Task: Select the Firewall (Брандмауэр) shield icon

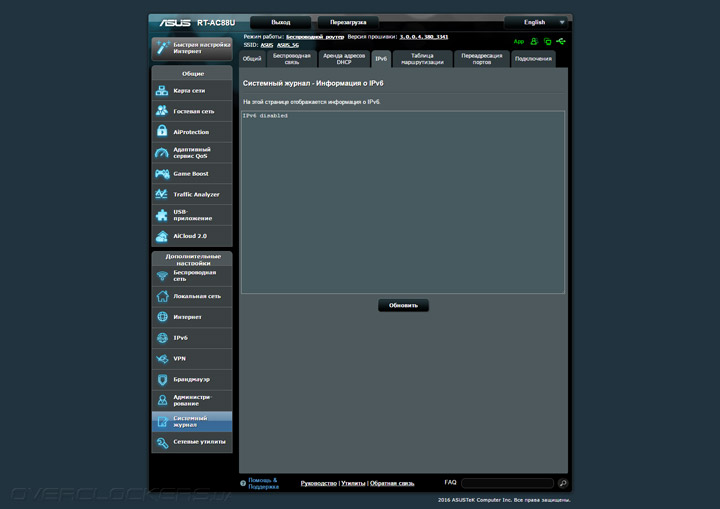Action: click(x=162, y=379)
